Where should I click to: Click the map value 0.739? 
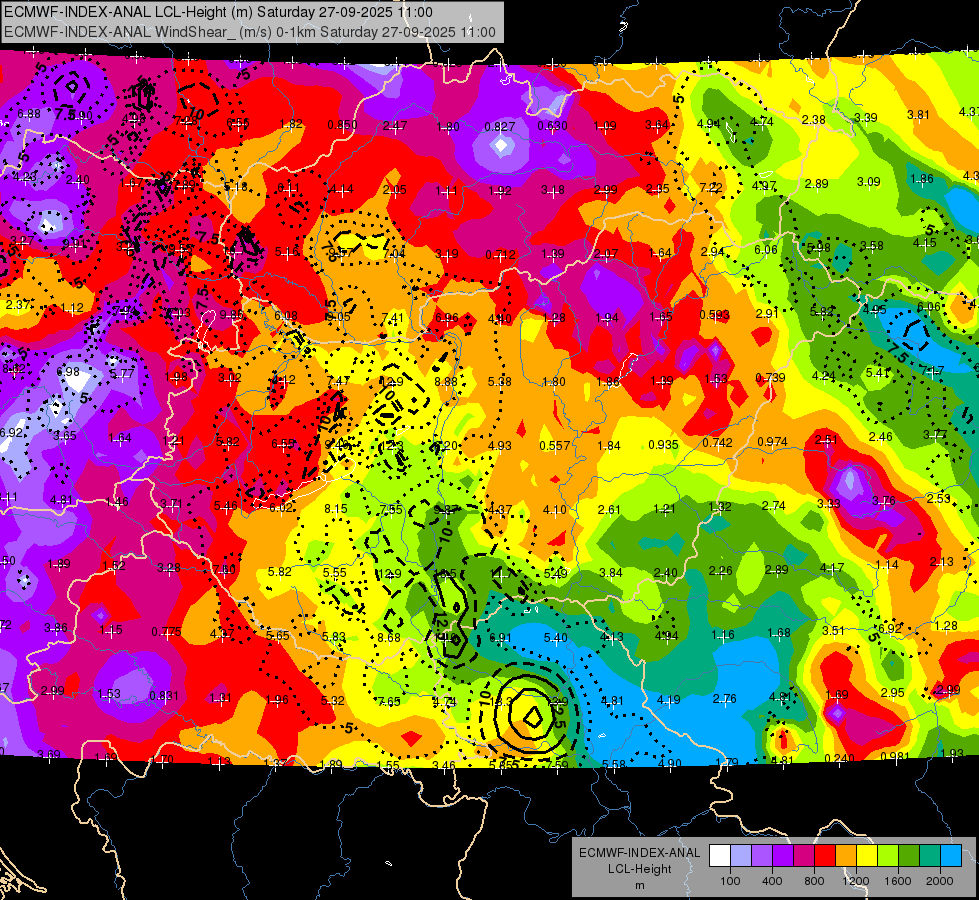click(770, 377)
